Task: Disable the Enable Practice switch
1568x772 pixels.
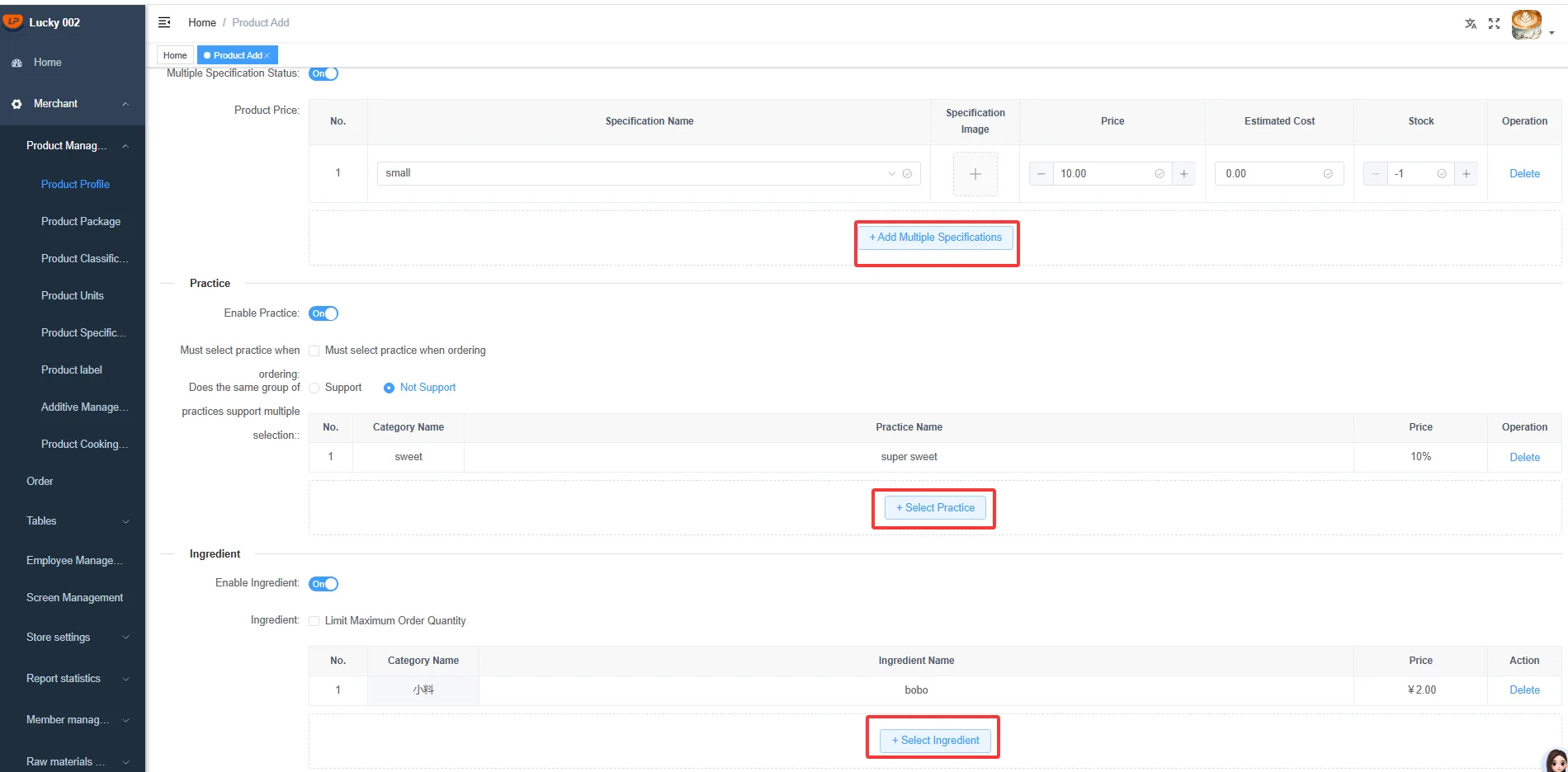Action: point(324,313)
